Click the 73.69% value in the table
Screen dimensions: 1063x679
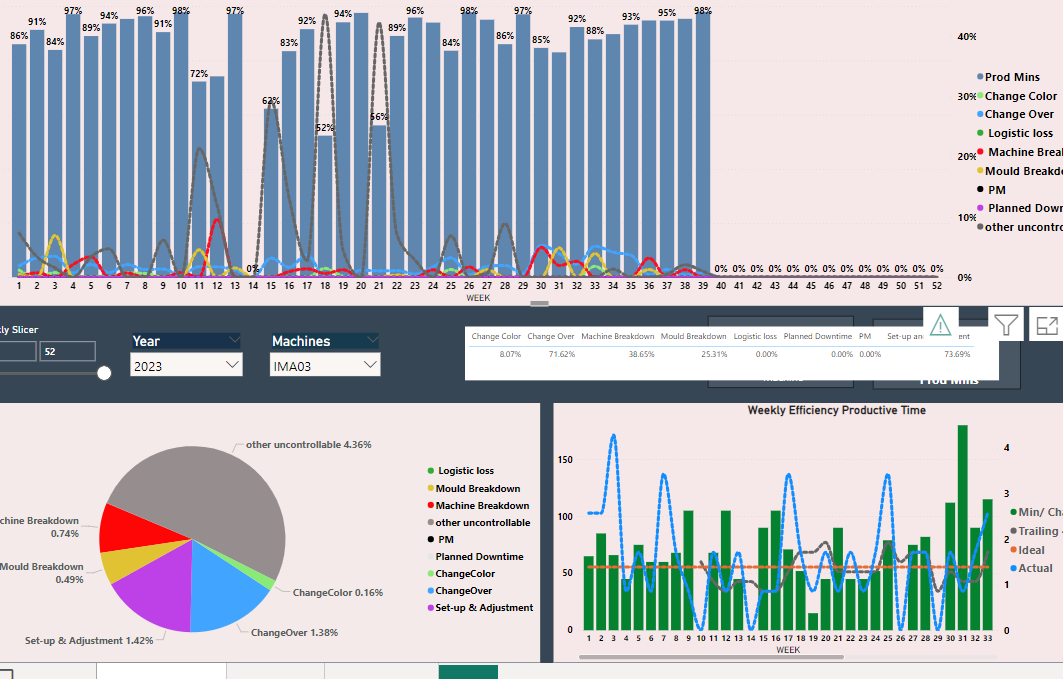957,354
